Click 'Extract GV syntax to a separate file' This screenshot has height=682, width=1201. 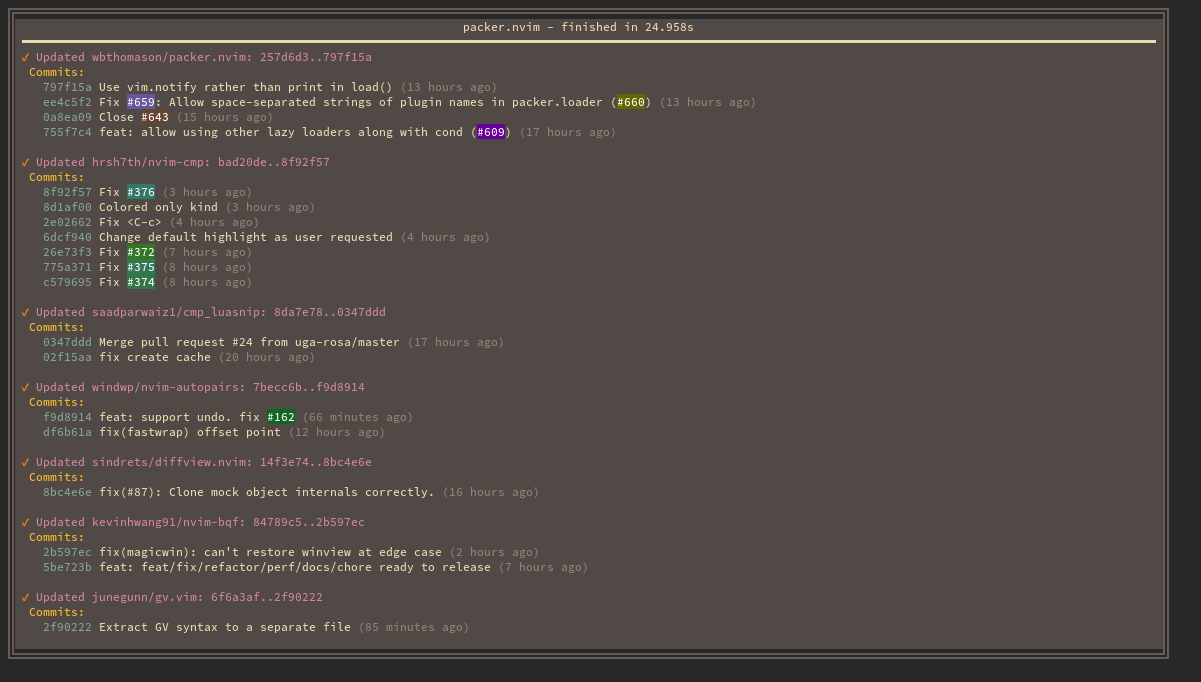pos(225,627)
